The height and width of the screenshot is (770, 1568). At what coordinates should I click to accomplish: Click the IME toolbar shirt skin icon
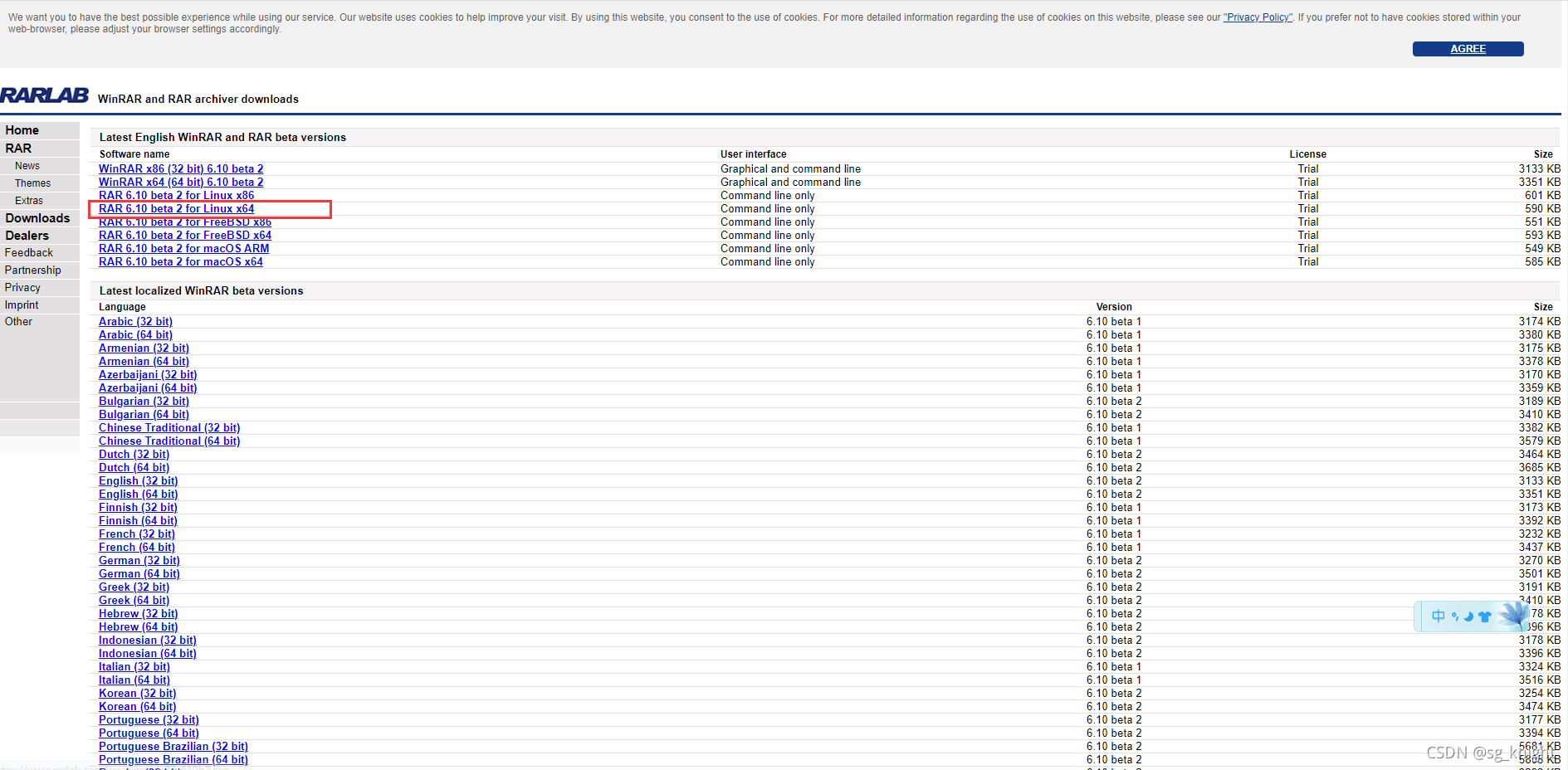tap(1485, 616)
